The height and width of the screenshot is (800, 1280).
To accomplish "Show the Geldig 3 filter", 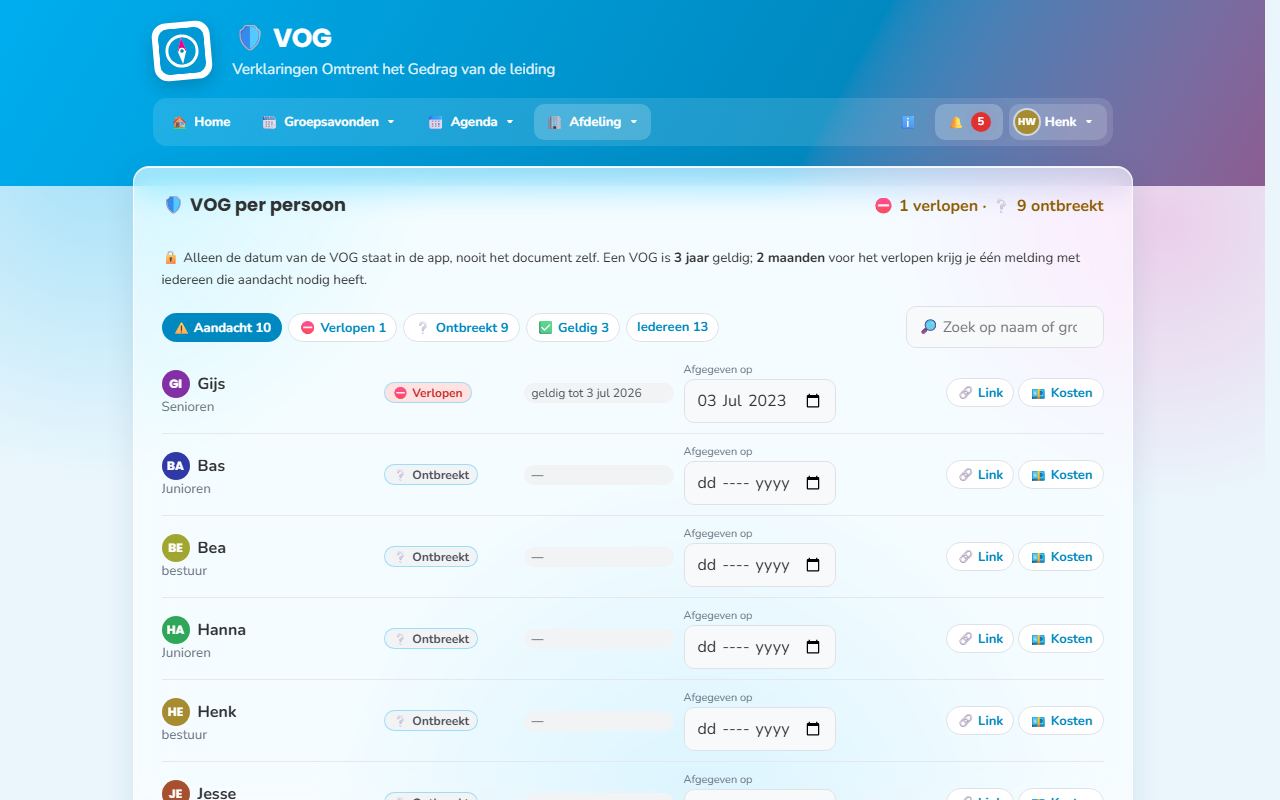I will click(573, 328).
